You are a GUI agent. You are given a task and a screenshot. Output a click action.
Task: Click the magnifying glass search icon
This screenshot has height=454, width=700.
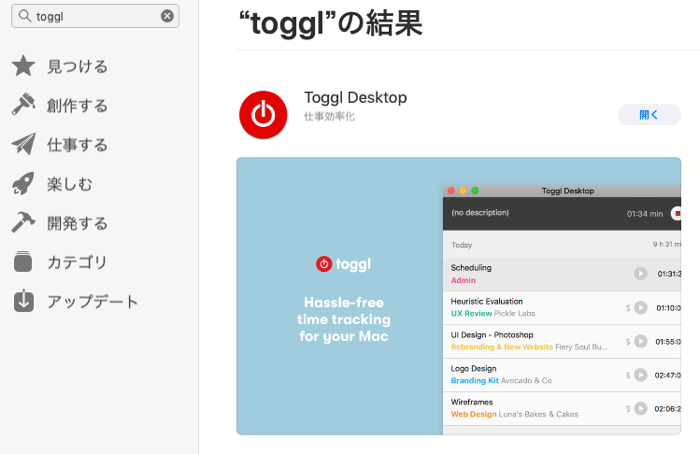(25, 16)
